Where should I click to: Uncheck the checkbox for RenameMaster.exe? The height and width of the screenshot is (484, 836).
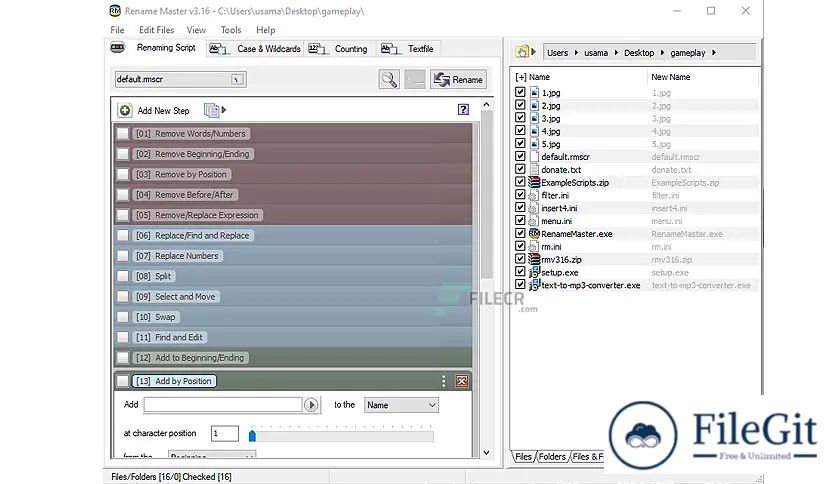pyautogui.click(x=520, y=233)
